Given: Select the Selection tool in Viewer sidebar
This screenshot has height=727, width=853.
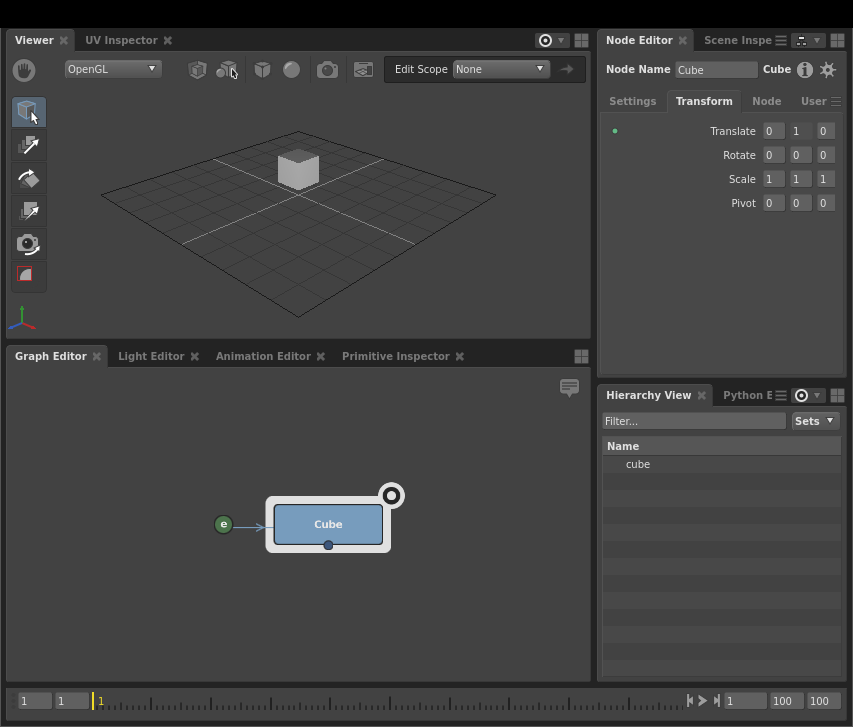Looking at the screenshot, I should click(29, 112).
